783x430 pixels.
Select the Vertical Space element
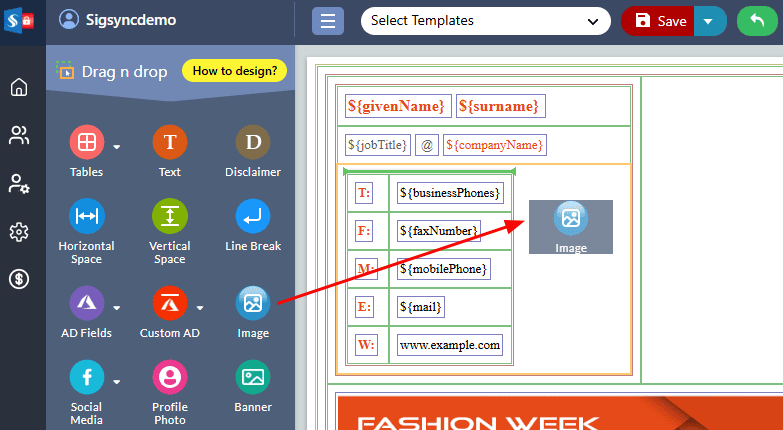[169, 217]
